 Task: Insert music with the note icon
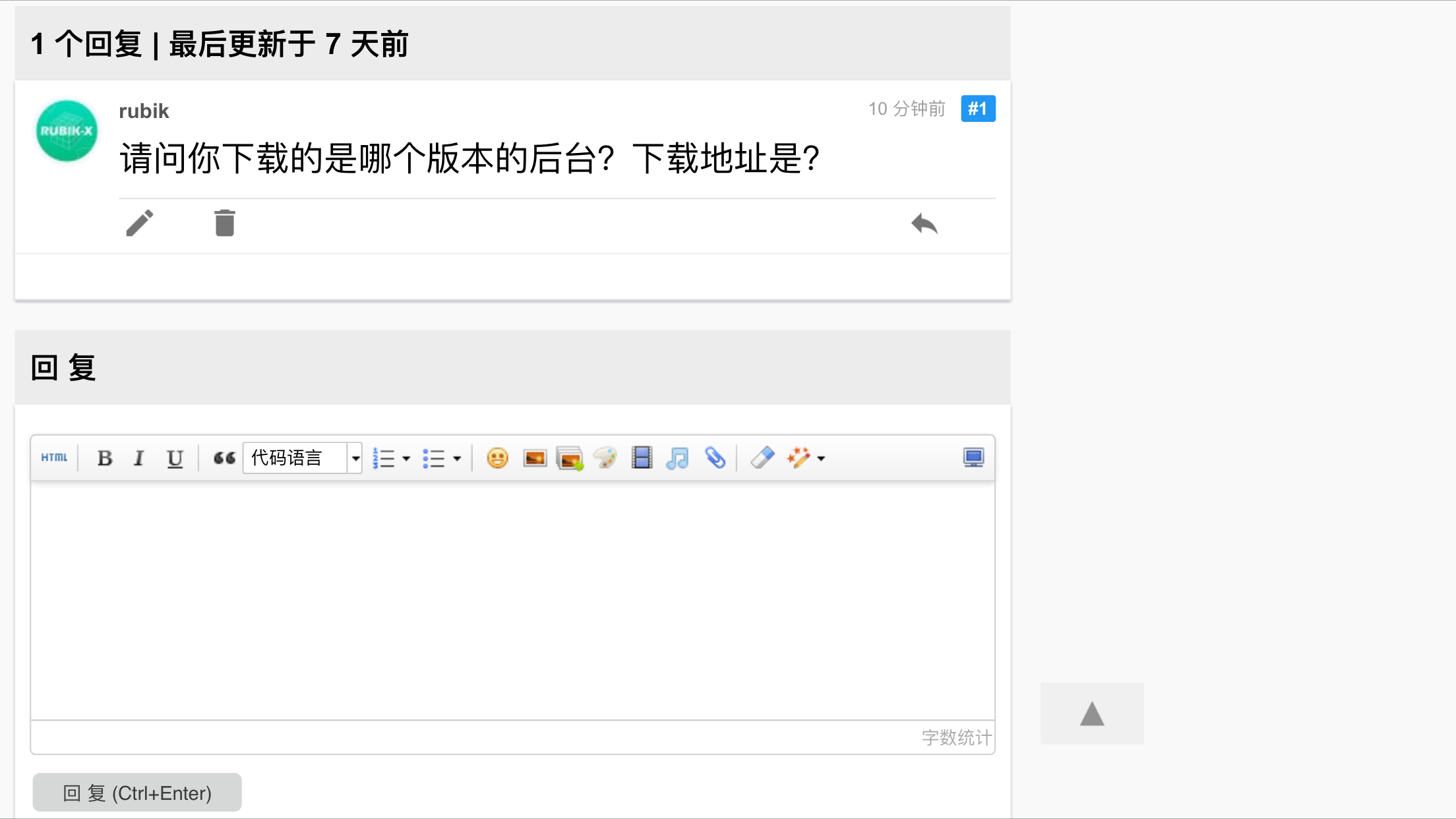point(677,458)
